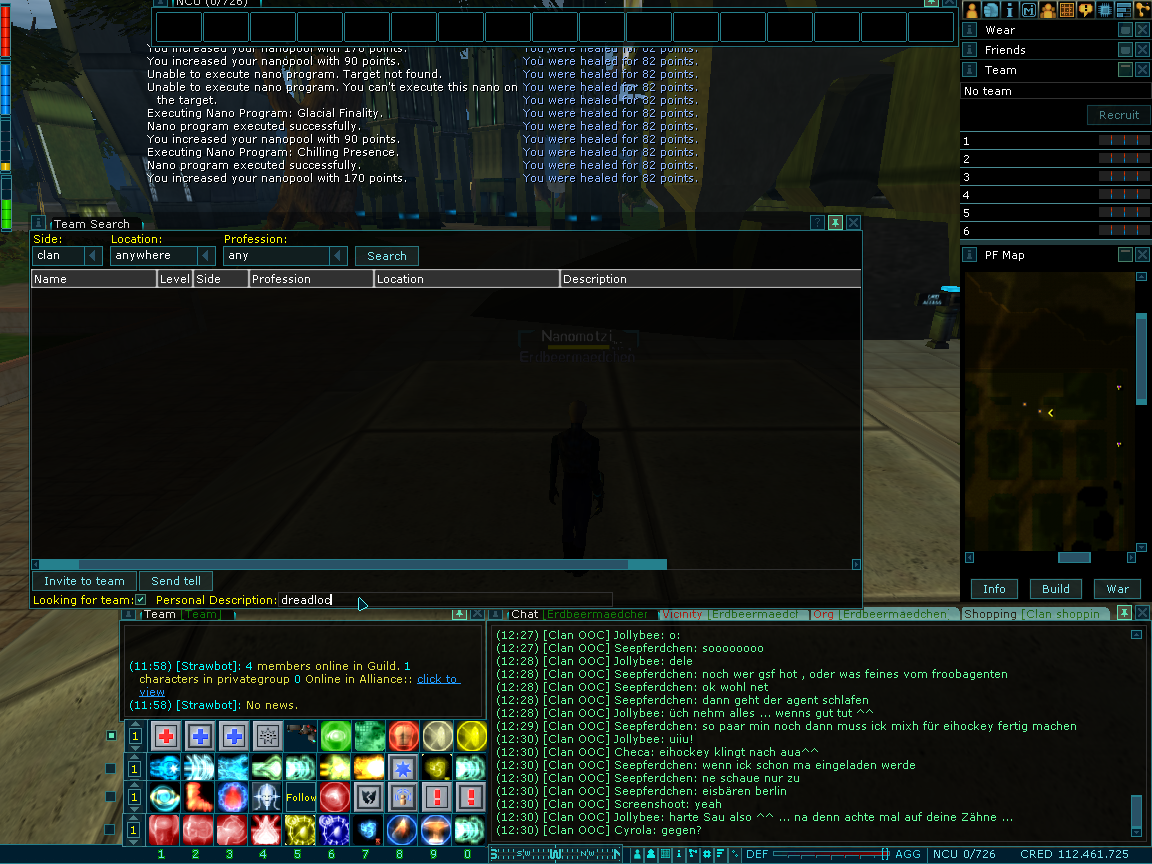Toggle the Looking for team checkbox
Image resolution: width=1152 pixels, height=864 pixels.
[141, 600]
